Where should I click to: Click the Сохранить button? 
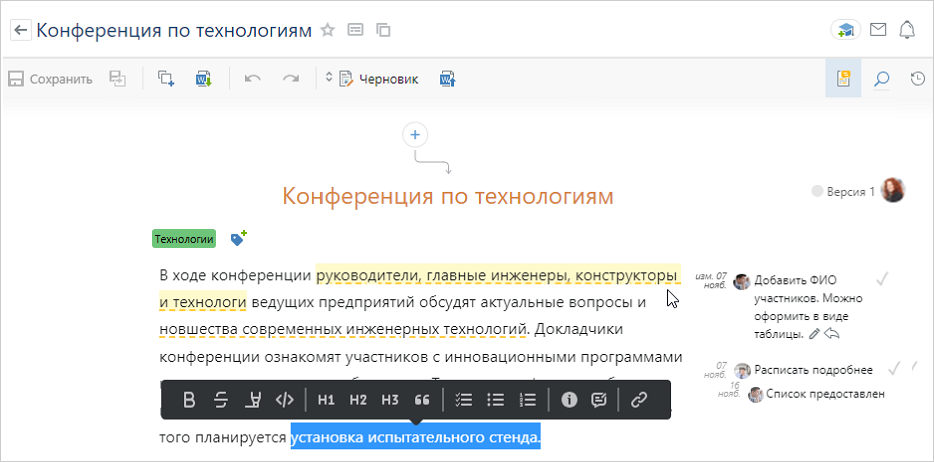click(51, 79)
